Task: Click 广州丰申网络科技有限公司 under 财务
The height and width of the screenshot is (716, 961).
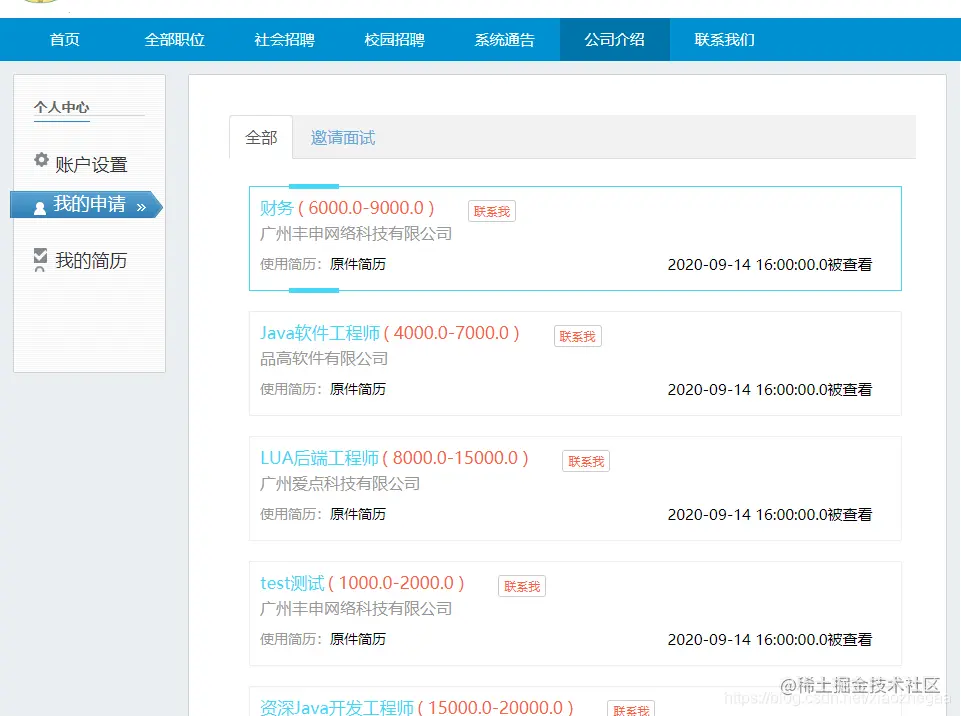Action: point(355,234)
